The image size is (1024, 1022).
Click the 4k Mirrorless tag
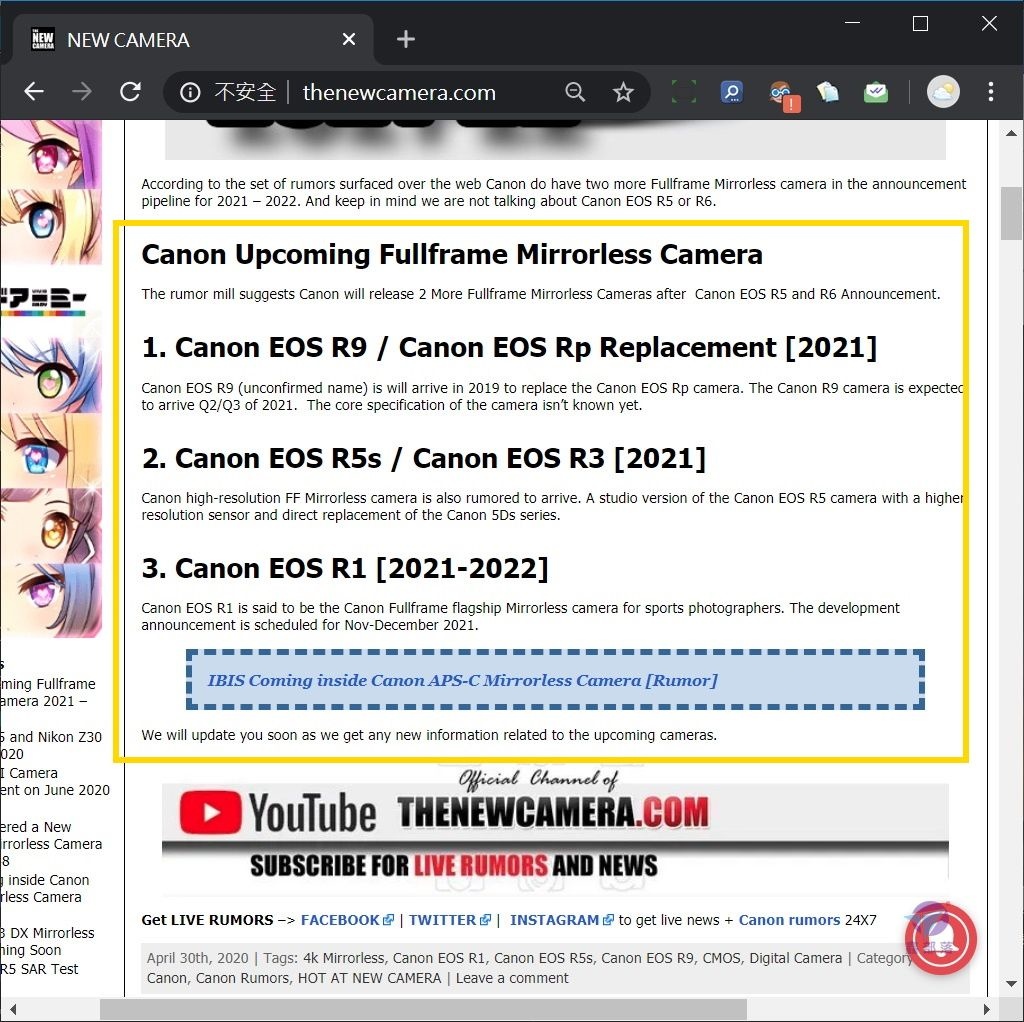point(344,958)
